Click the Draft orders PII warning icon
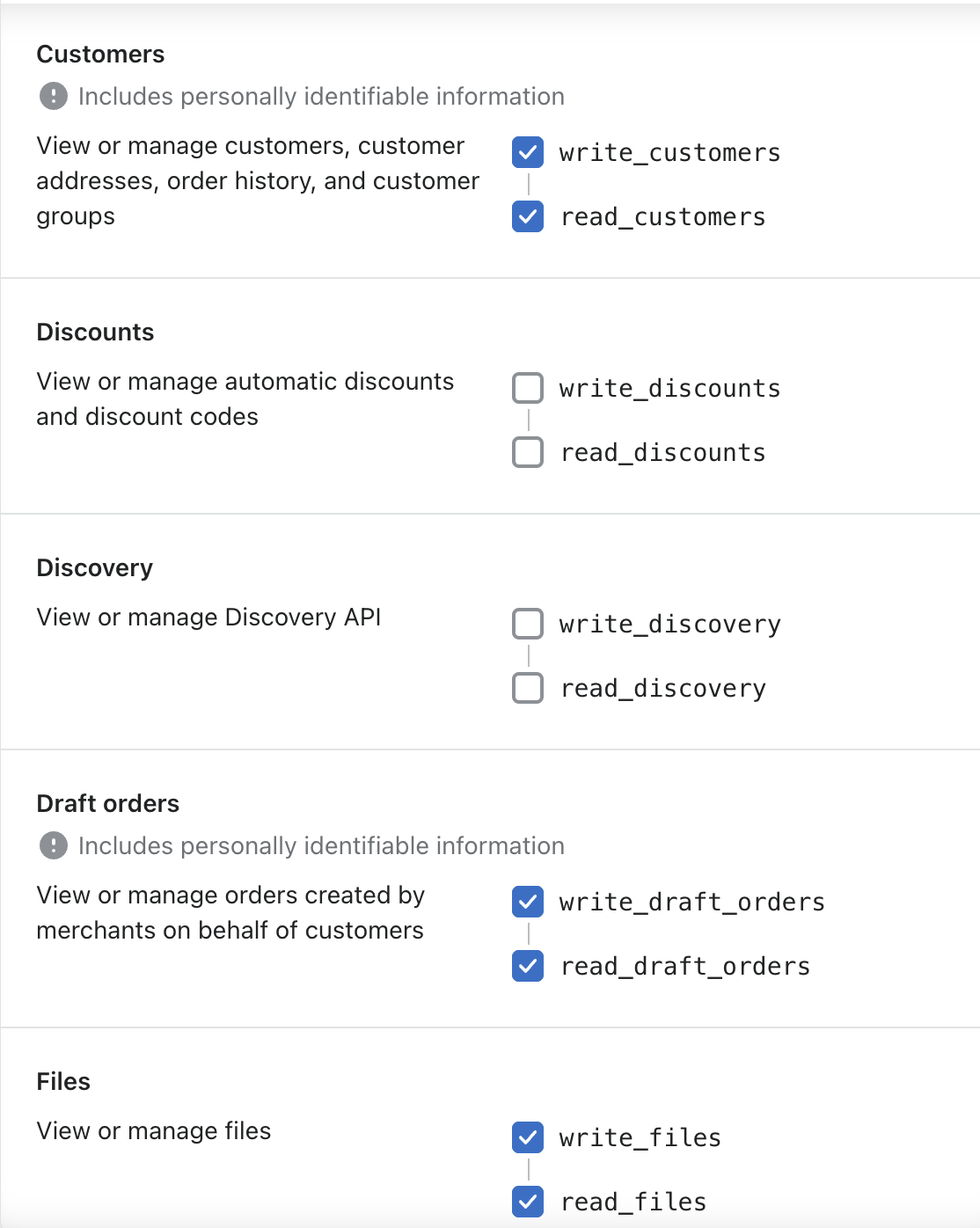The image size is (980, 1228). (x=54, y=845)
